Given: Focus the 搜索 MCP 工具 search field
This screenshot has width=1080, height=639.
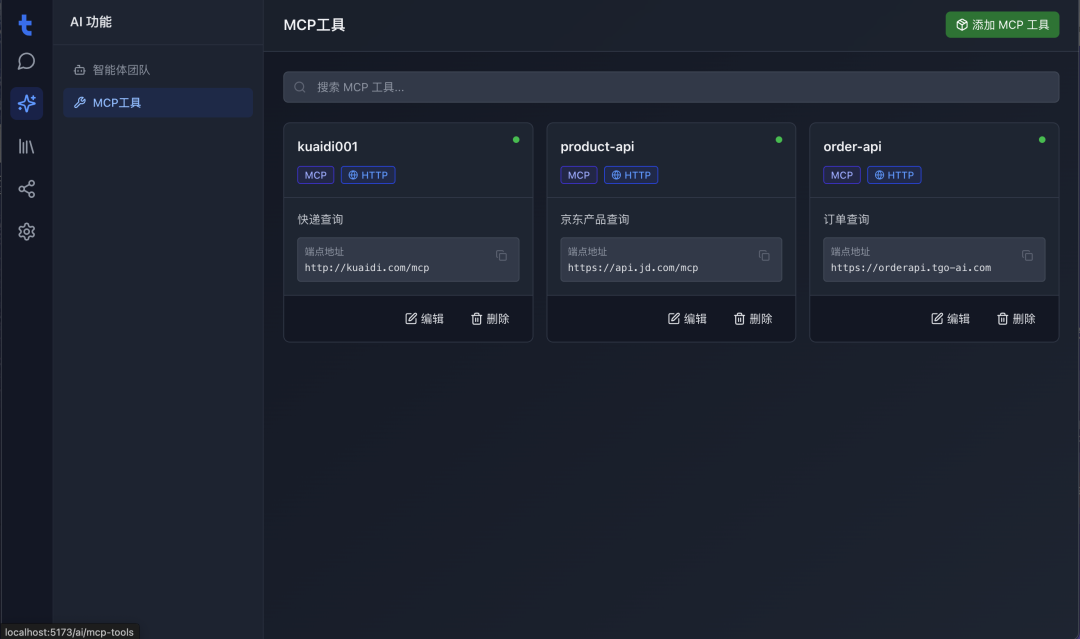Looking at the screenshot, I should coord(670,87).
